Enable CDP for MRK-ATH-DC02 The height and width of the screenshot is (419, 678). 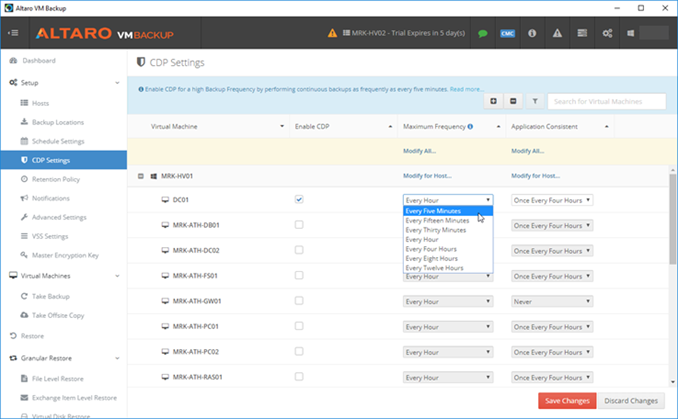(x=299, y=250)
